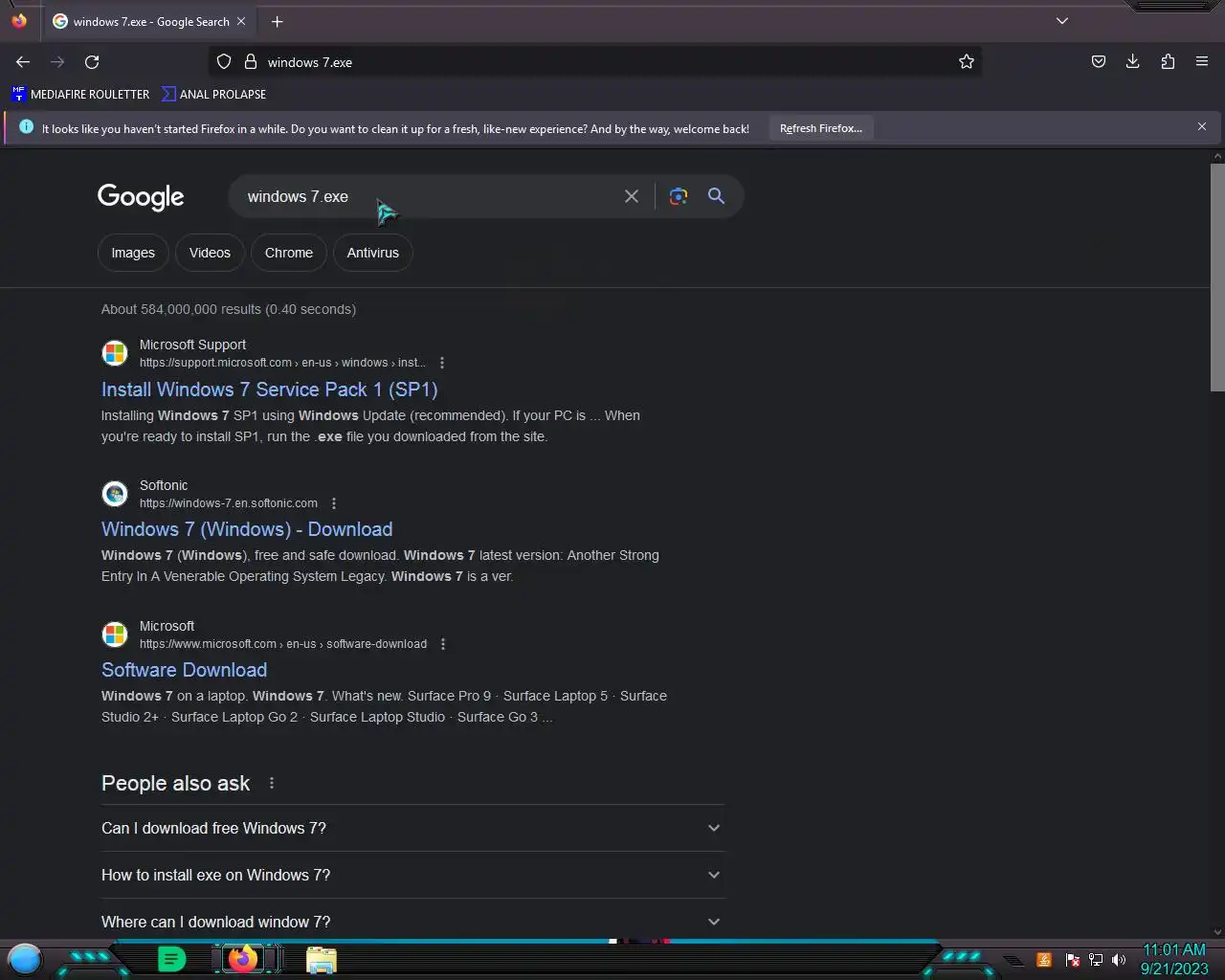The height and width of the screenshot is (980, 1225).
Task: Go back to the previous page
Action: tap(23, 62)
